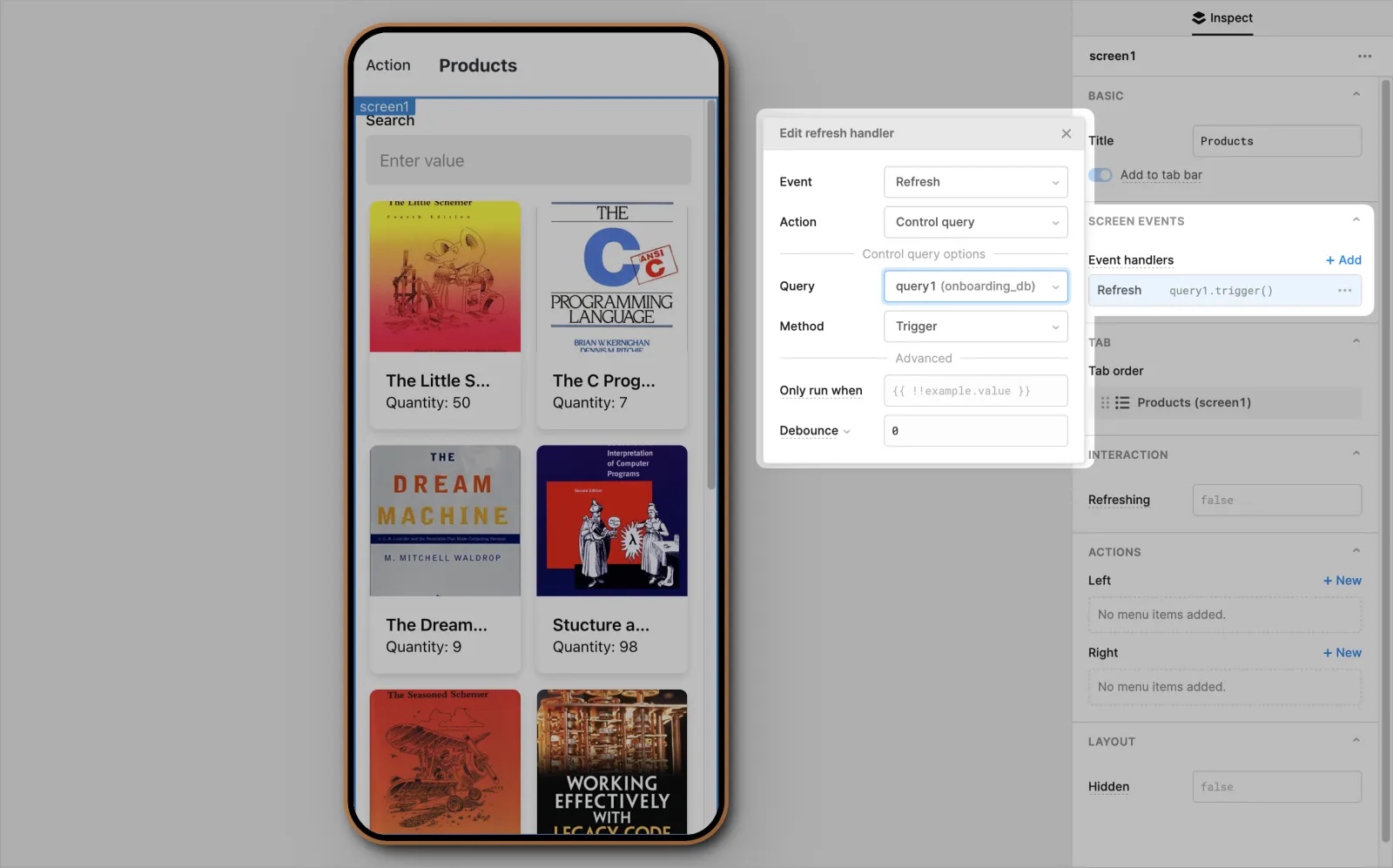The width and height of the screenshot is (1393, 868).
Task: Open the Inspect tab
Action: (1222, 18)
